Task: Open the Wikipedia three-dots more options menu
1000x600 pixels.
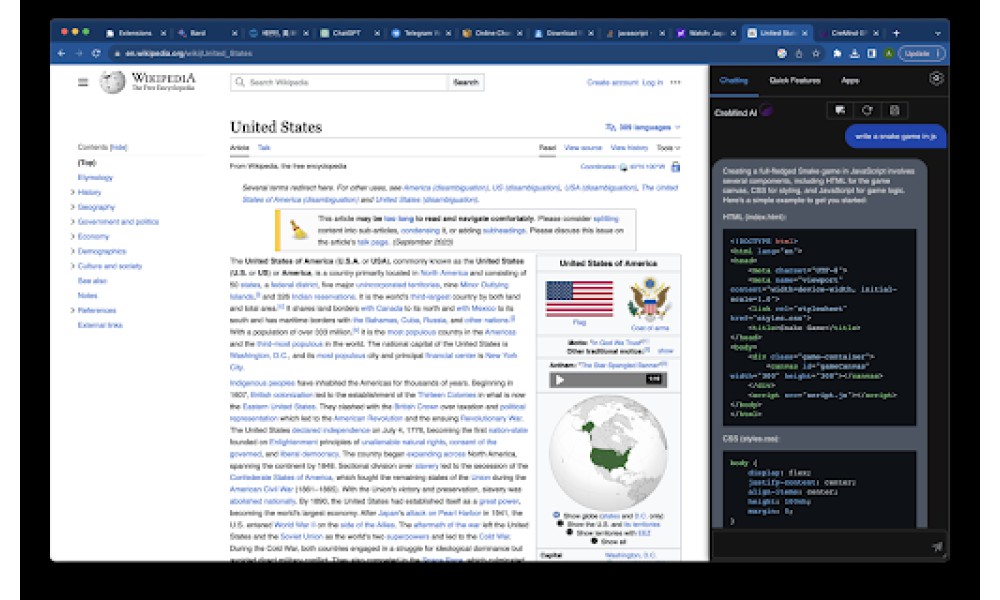Action: click(675, 82)
